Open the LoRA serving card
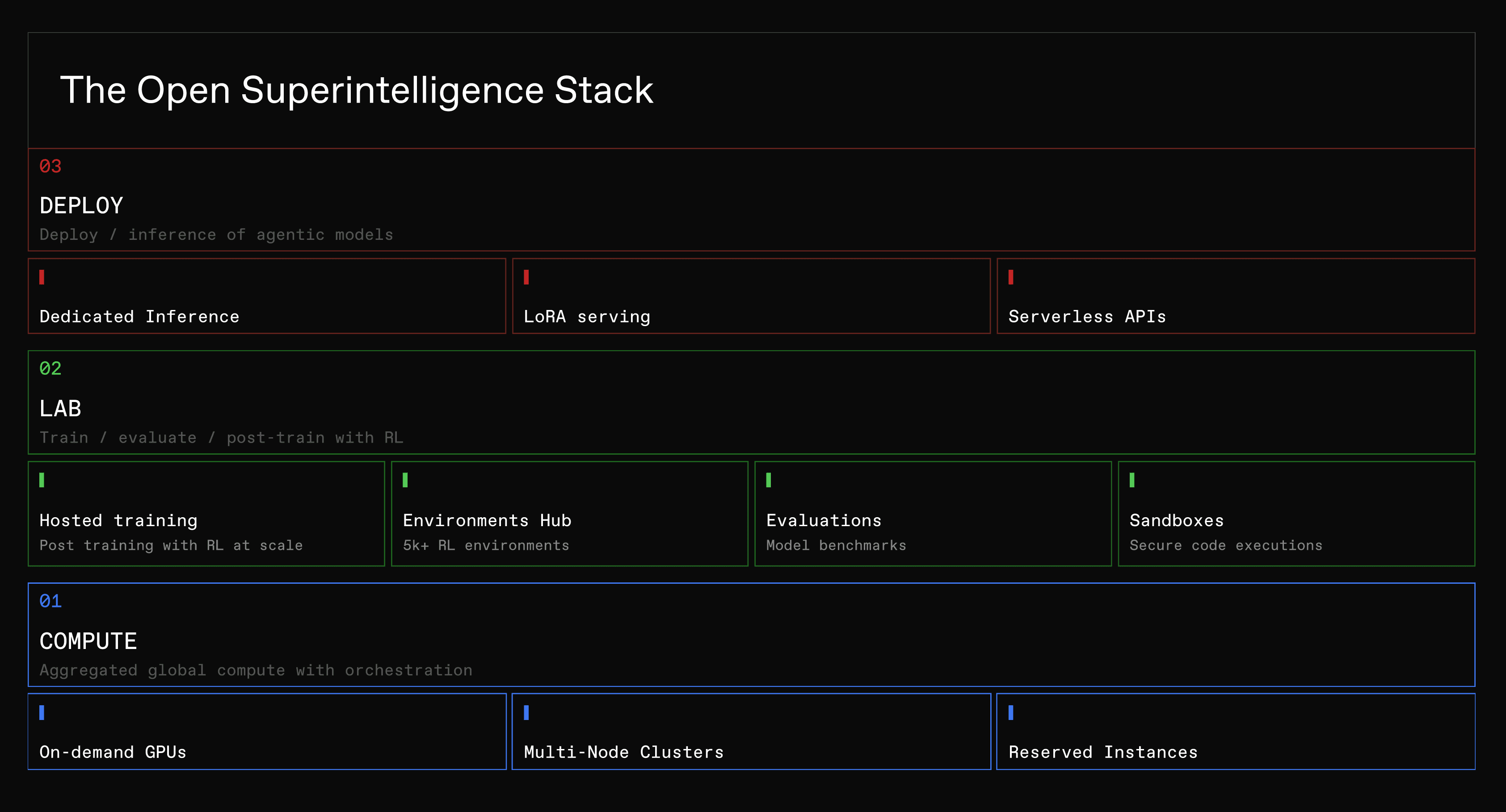 pyautogui.click(x=751, y=296)
